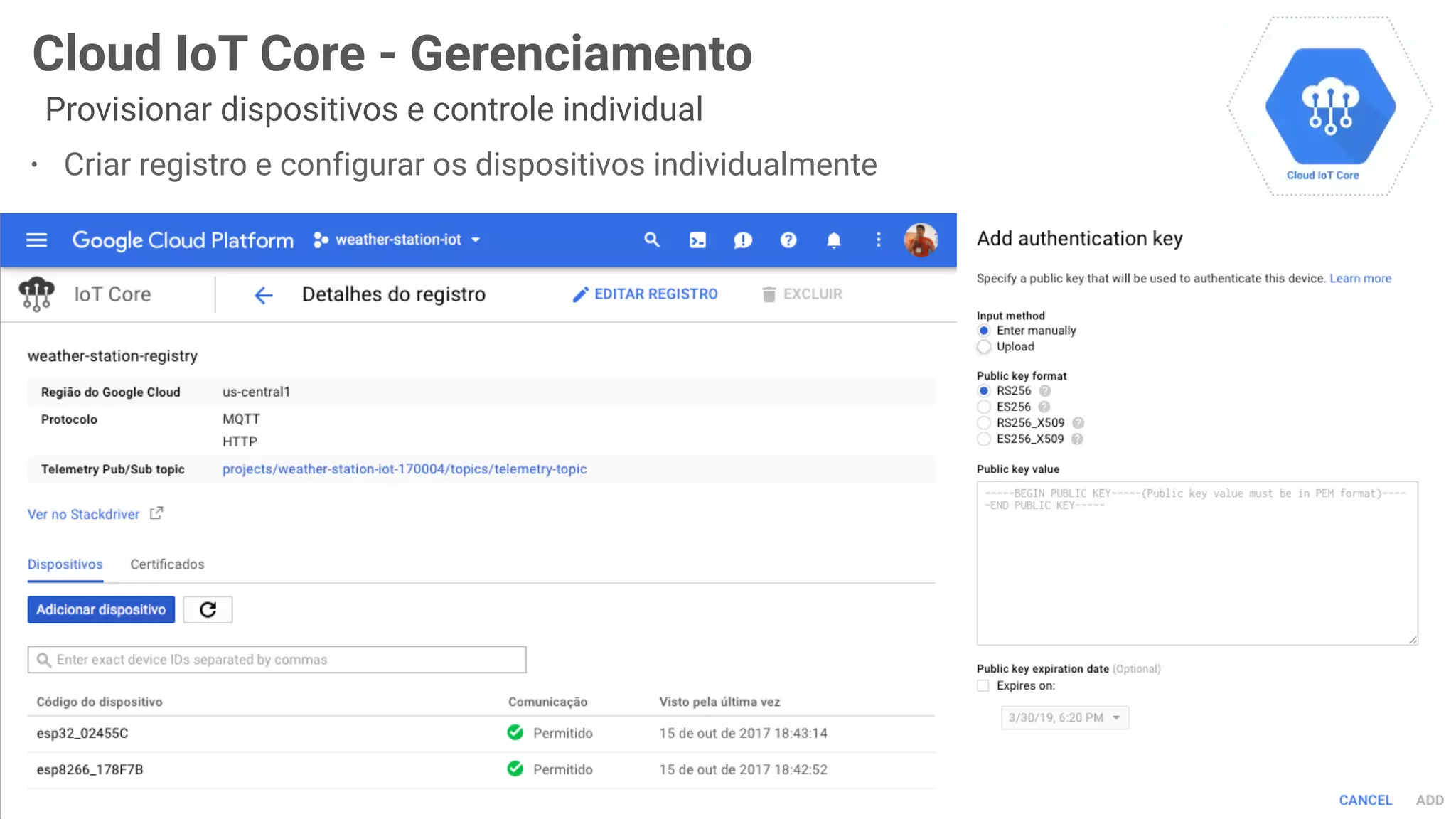Open the three-dot more options menu
This screenshot has width=1456, height=819.
(x=879, y=240)
